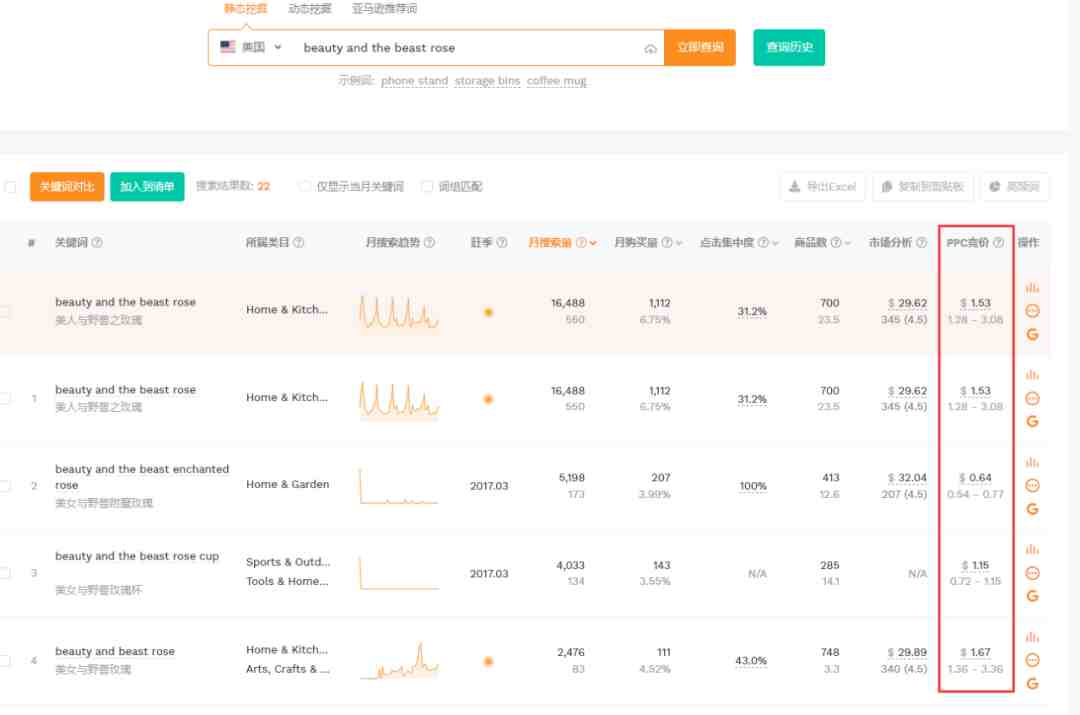This screenshot has width=1080, height=715.
Task: Tick checkbox for 'beauty and the beast rose cup' row
Action: tap(5, 573)
